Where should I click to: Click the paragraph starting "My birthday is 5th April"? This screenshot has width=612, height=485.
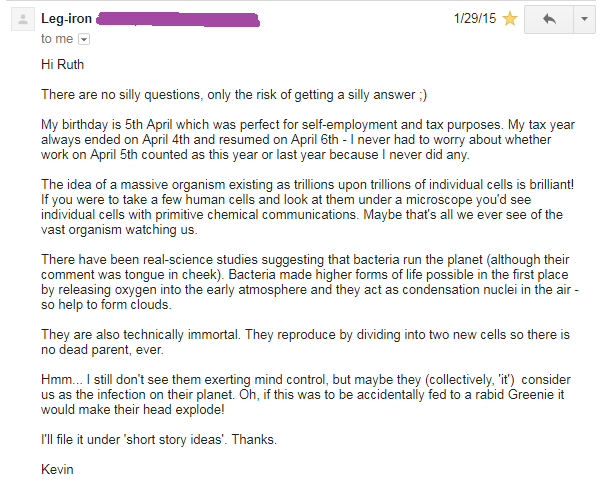300,139
